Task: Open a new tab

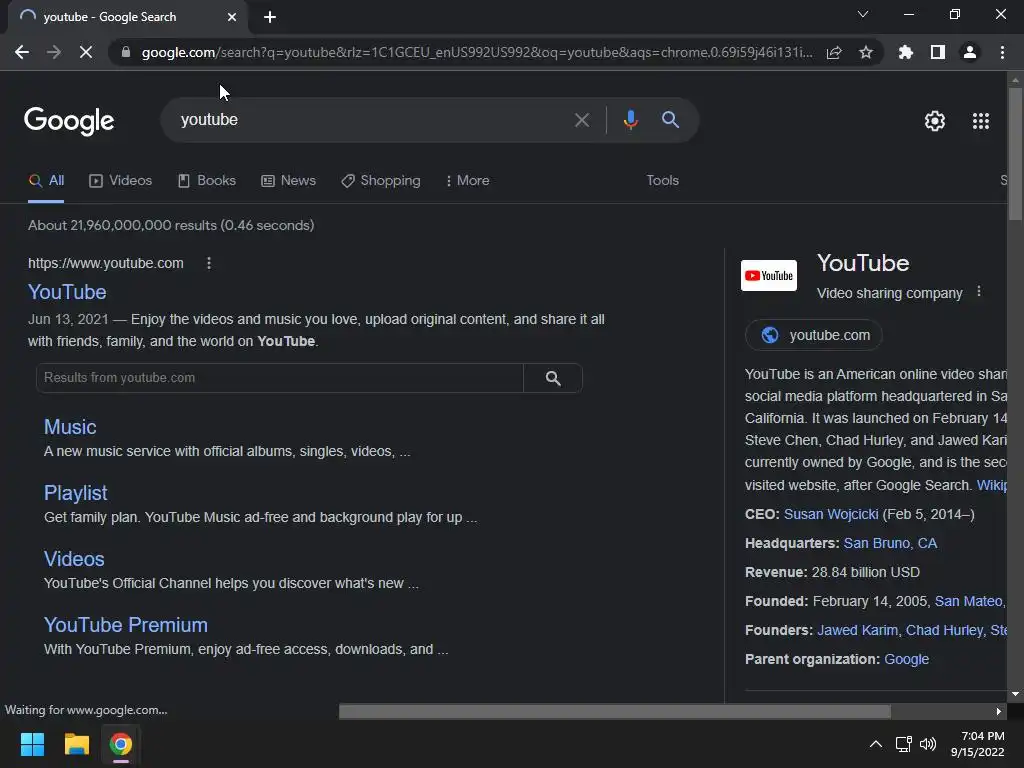Action: [270, 17]
